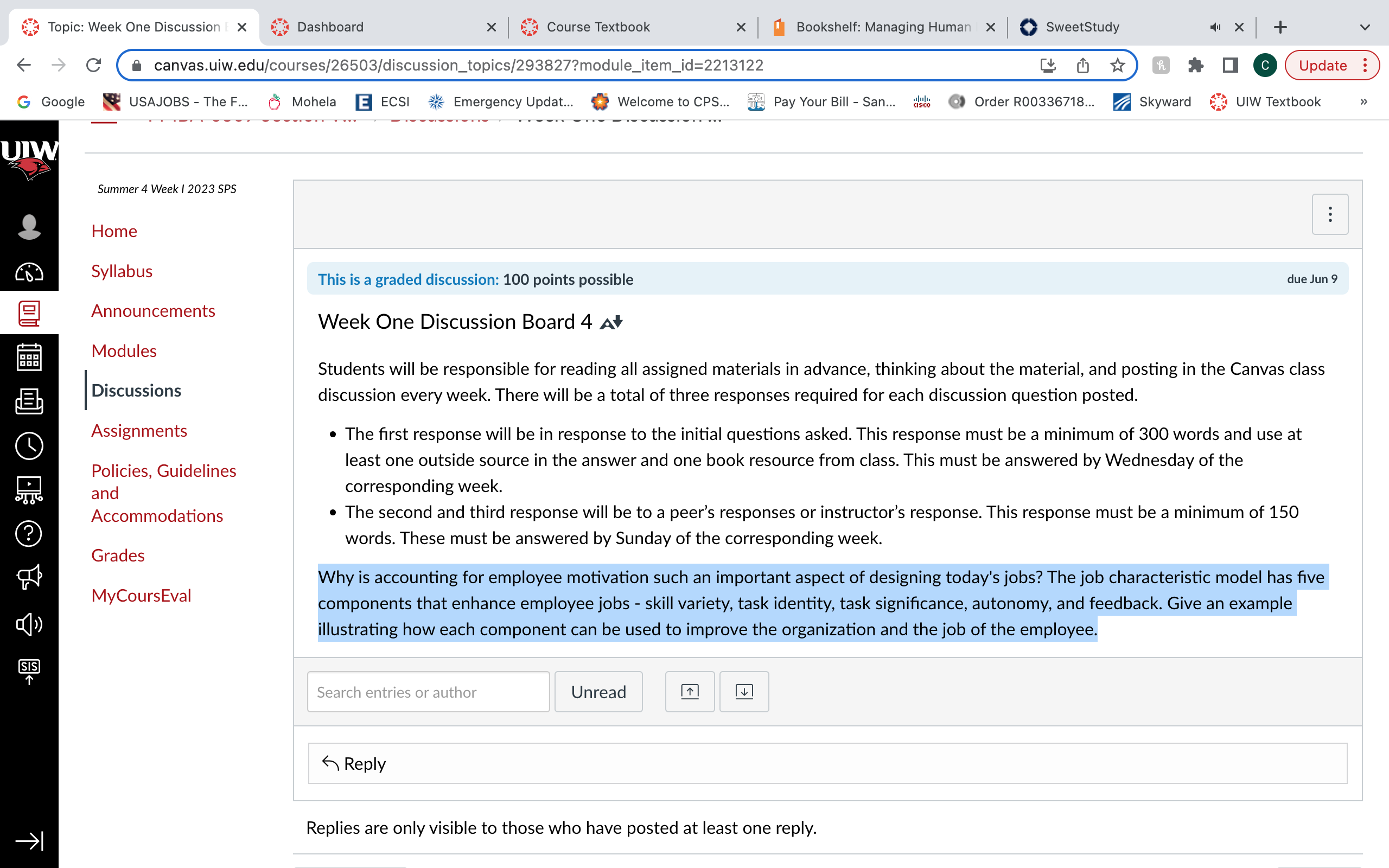Open the Google bookmark
Viewport: 1389px width, 868px height.
[x=50, y=101]
